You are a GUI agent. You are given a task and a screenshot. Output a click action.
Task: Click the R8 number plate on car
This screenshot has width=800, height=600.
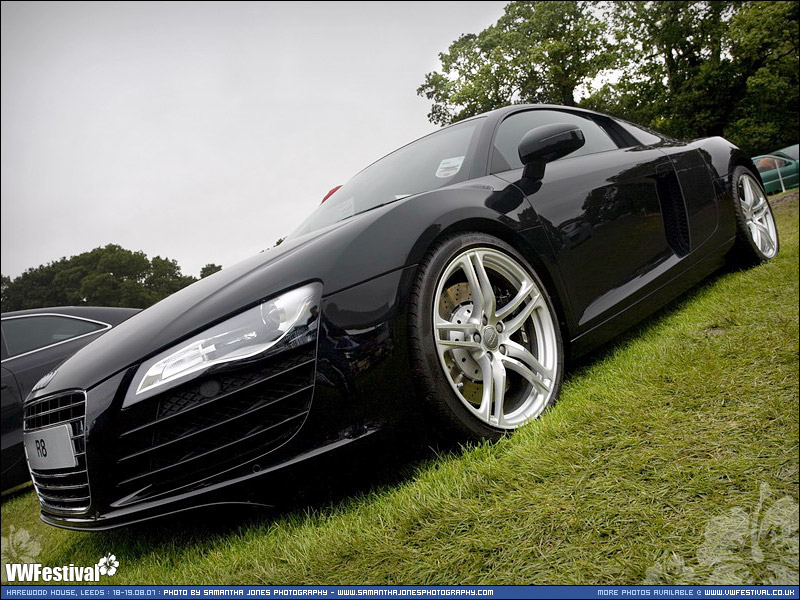pyautogui.click(x=51, y=447)
